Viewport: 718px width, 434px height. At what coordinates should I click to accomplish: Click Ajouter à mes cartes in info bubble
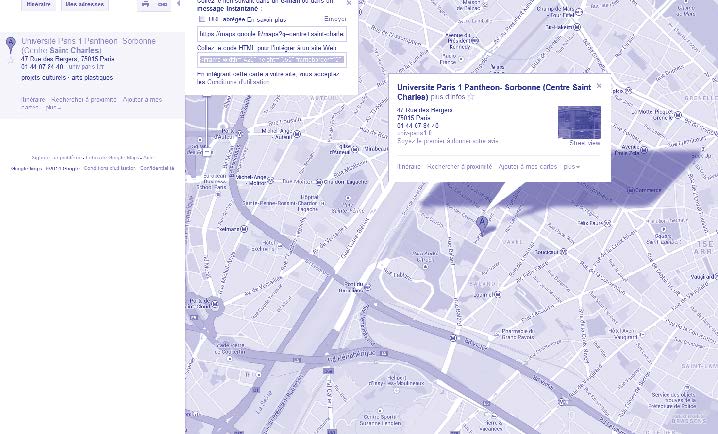click(528, 167)
